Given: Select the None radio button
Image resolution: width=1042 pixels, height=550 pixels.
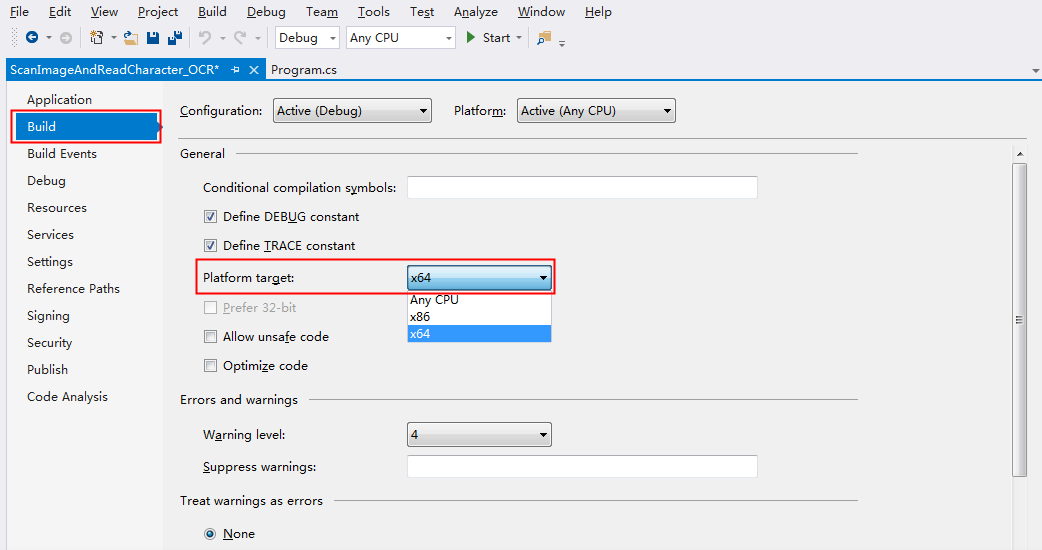Looking at the screenshot, I should (210, 534).
